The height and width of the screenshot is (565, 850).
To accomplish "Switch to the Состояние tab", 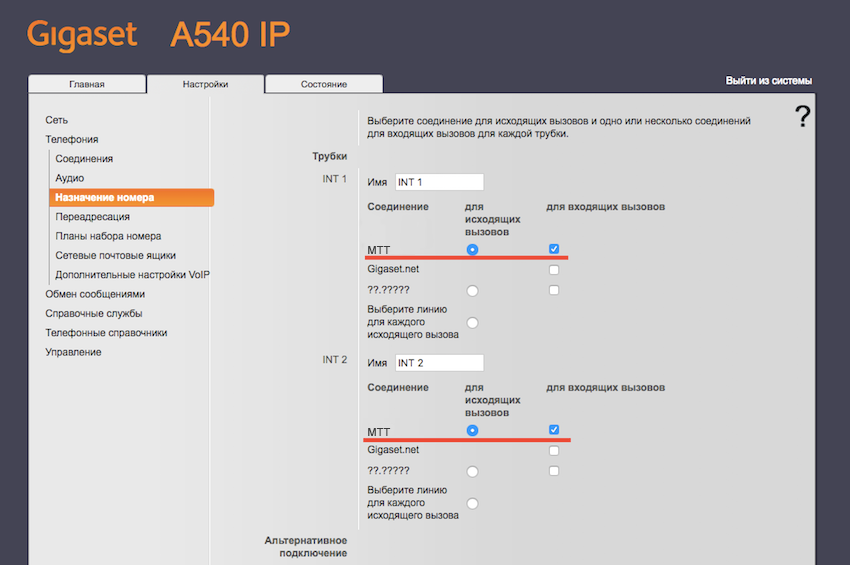I will click(324, 84).
